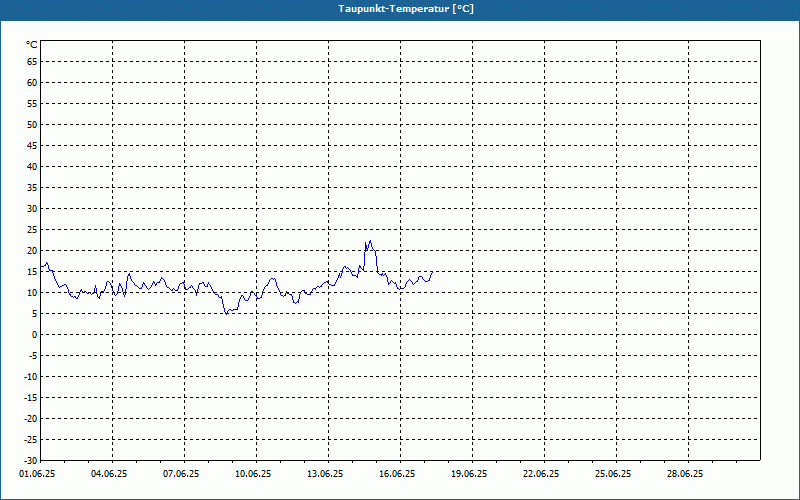
Task: Click the y-axis value -15
Action: (31, 397)
